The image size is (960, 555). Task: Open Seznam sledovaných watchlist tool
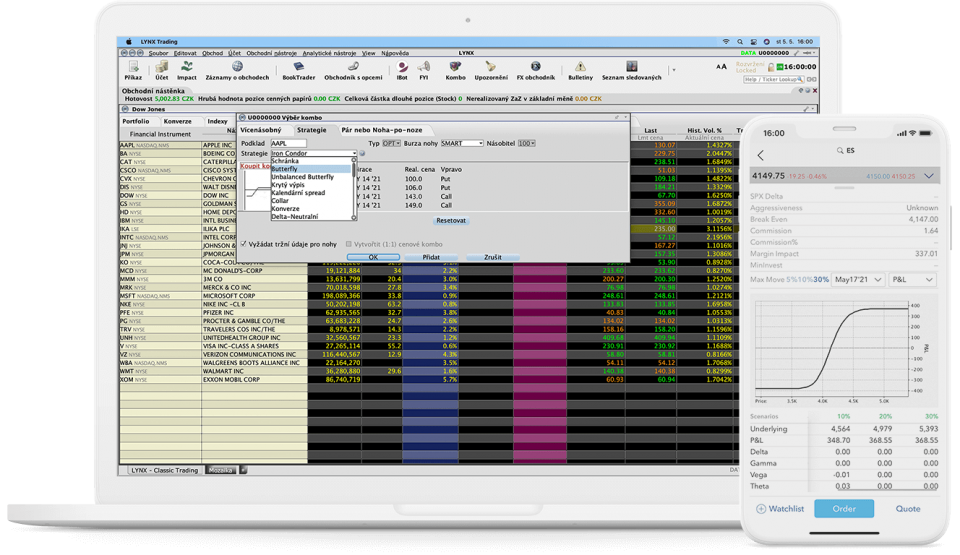coord(631,70)
